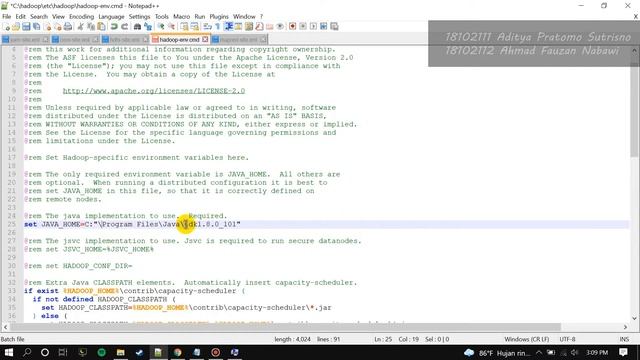
Task: Save the file using the Save toolbar icon
Action: pyautogui.click(x=26, y=27)
